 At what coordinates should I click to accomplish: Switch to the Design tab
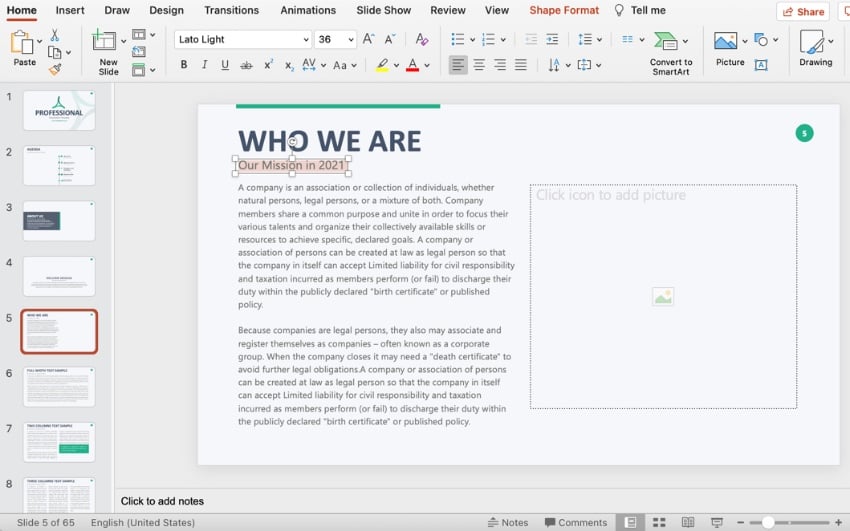click(166, 10)
